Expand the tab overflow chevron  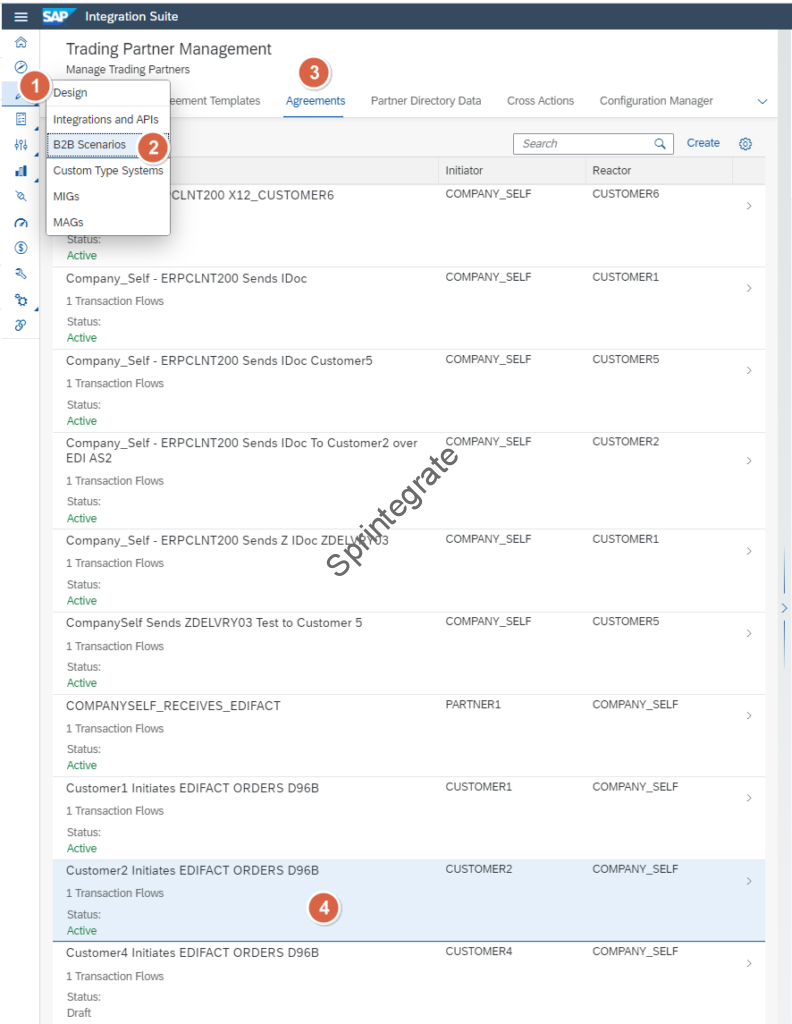pyautogui.click(x=763, y=102)
